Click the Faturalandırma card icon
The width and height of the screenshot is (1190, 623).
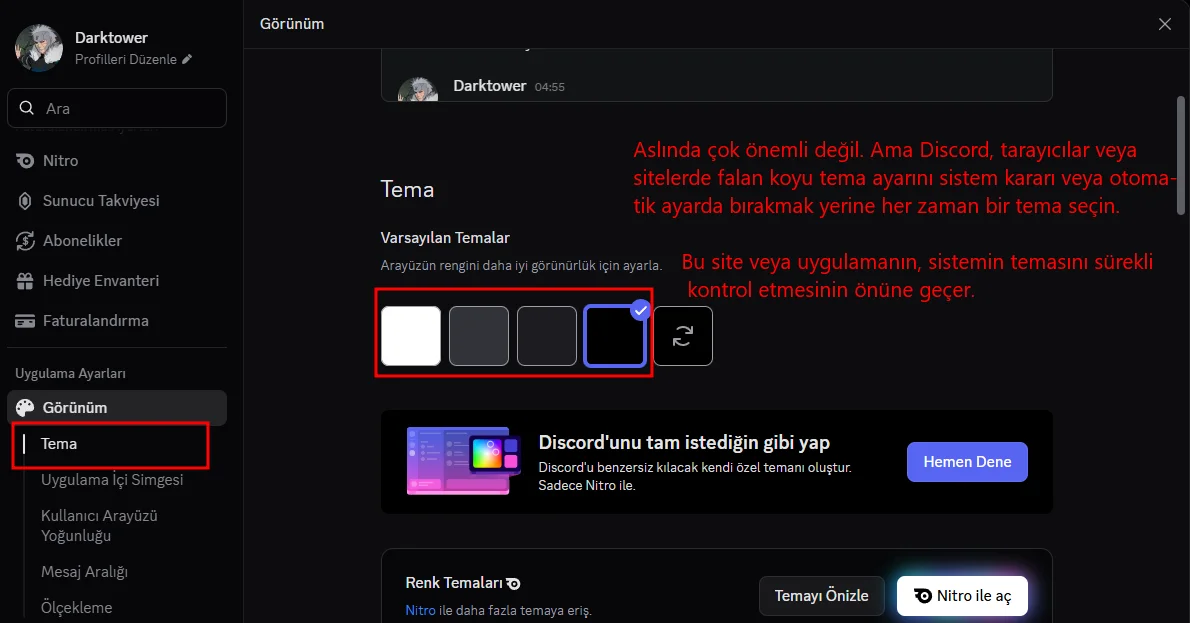pos(25,321)
